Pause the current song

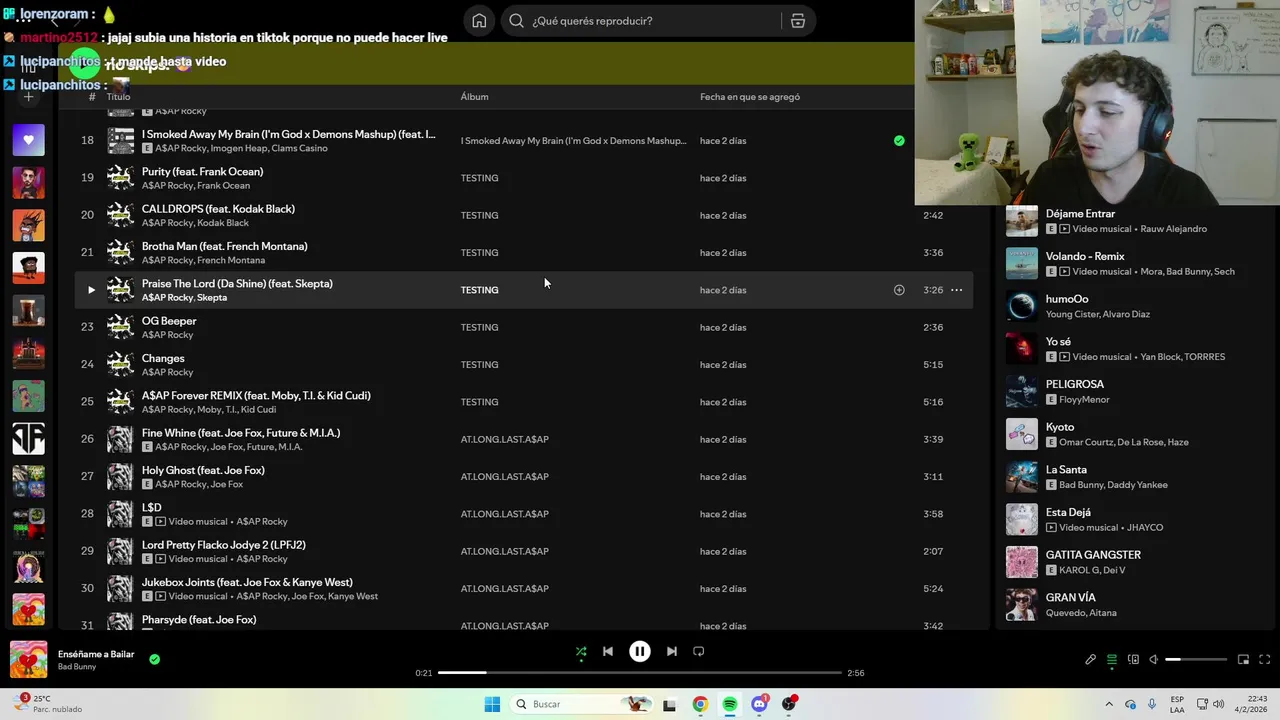pyautogui.click(x=640, y=651)
